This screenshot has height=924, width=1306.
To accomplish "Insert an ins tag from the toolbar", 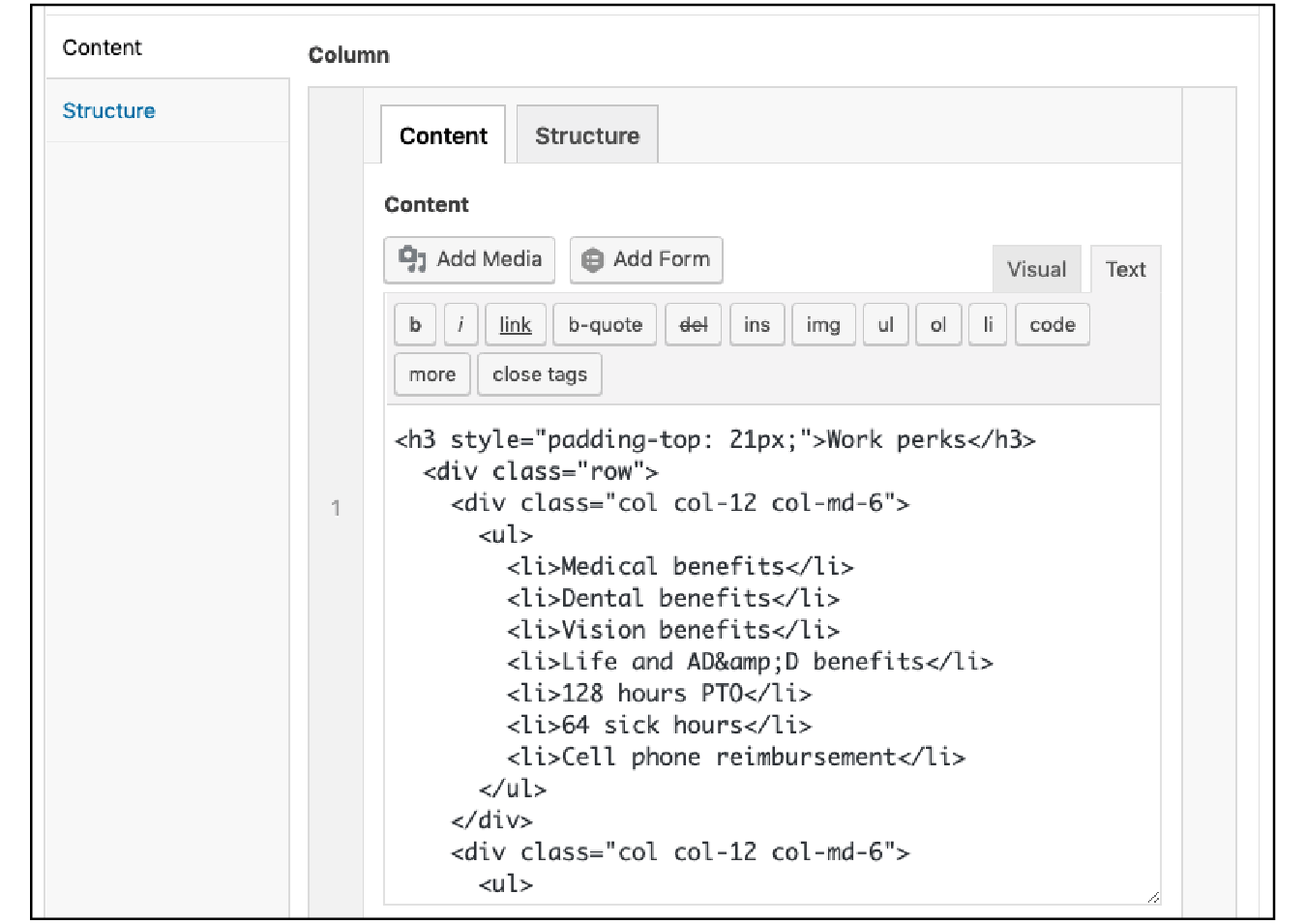I will coord(756,324).
